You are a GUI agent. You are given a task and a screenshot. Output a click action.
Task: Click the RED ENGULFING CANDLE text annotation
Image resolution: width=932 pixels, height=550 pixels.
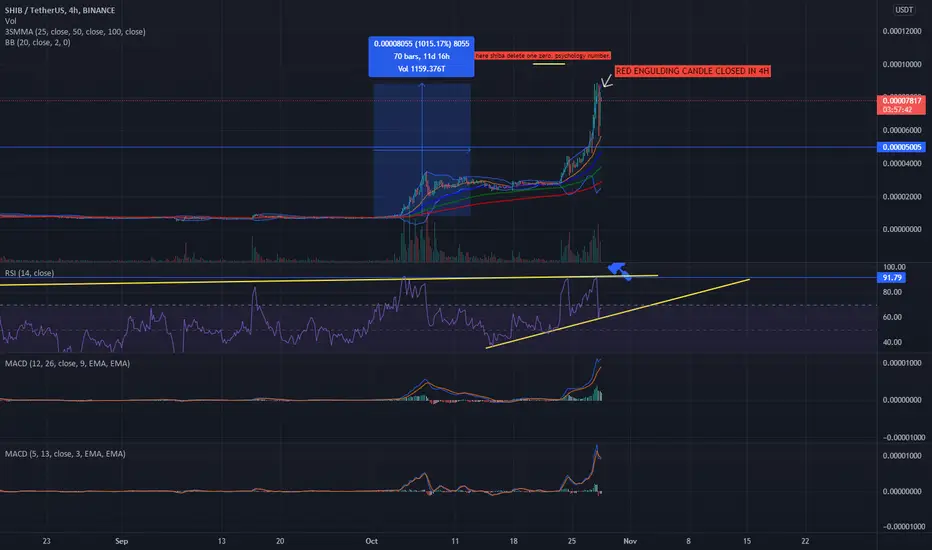(x=692, y=71)
